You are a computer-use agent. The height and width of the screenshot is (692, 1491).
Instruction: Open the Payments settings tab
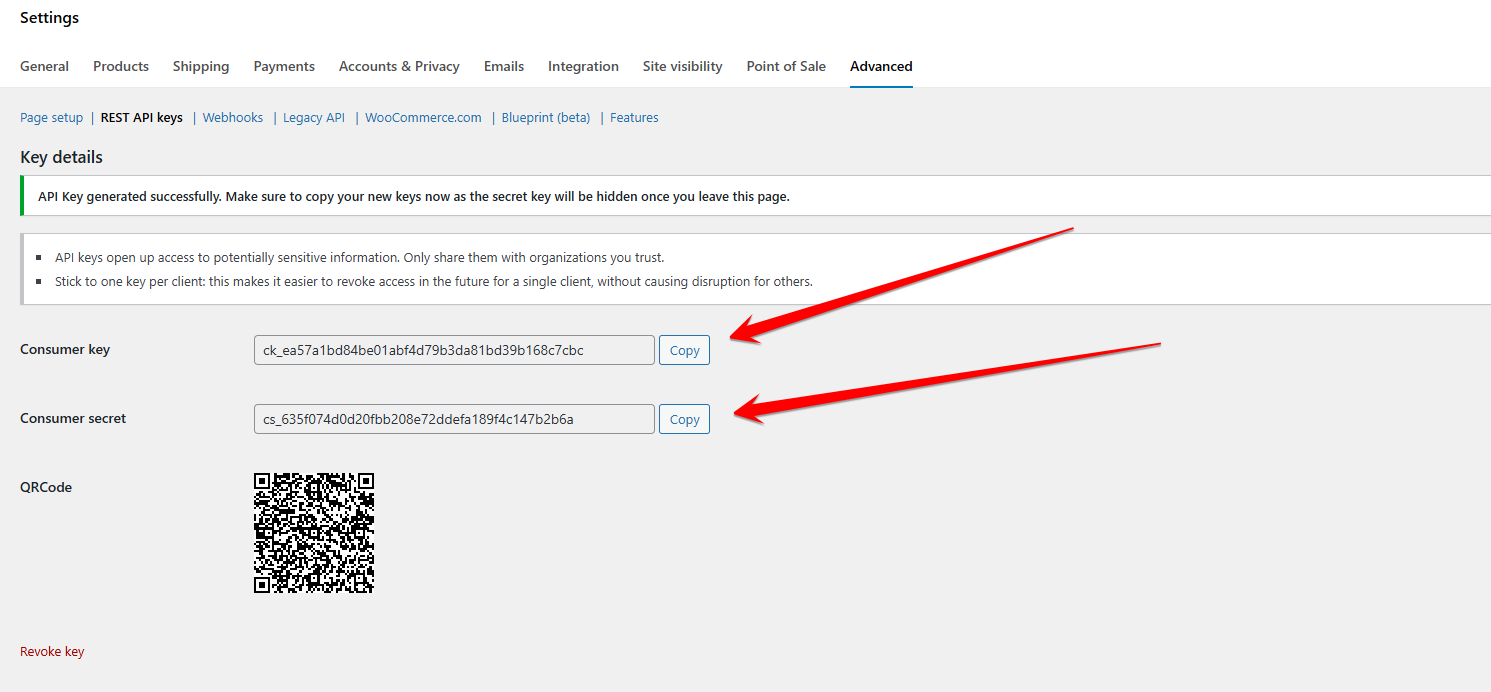pos(284,66)
